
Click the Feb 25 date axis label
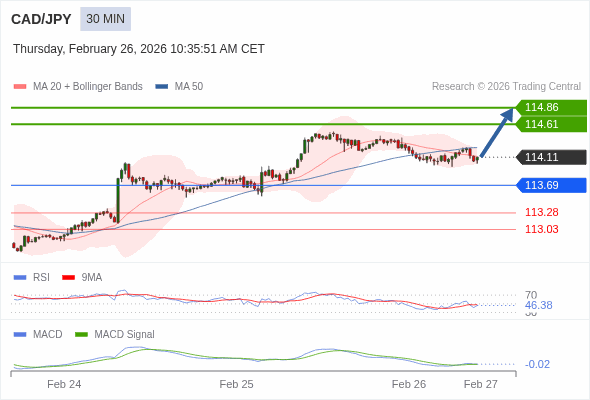click(237, 384)
